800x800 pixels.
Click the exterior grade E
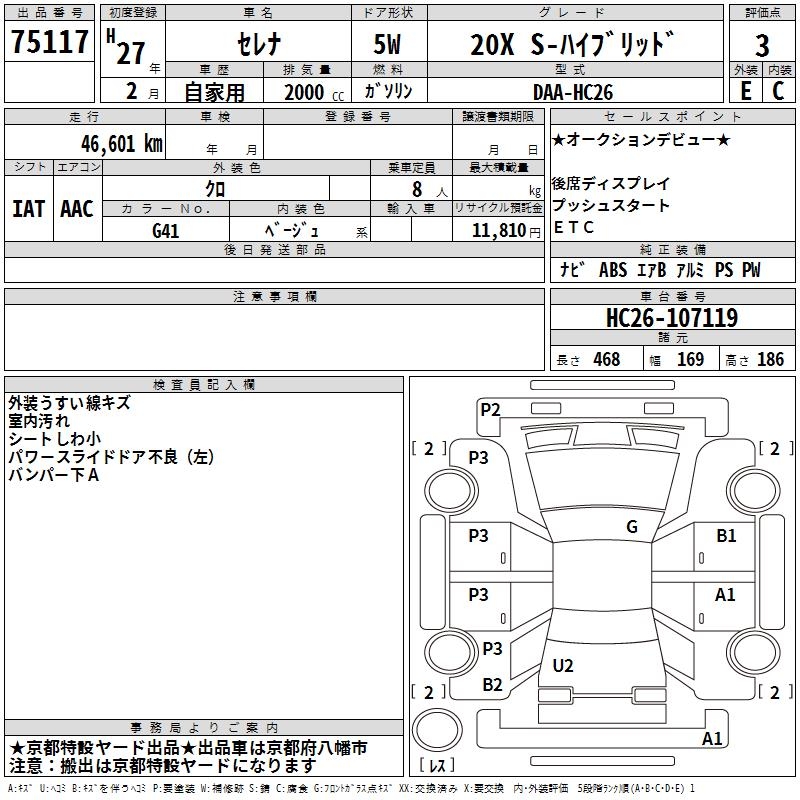coord(745,91)
